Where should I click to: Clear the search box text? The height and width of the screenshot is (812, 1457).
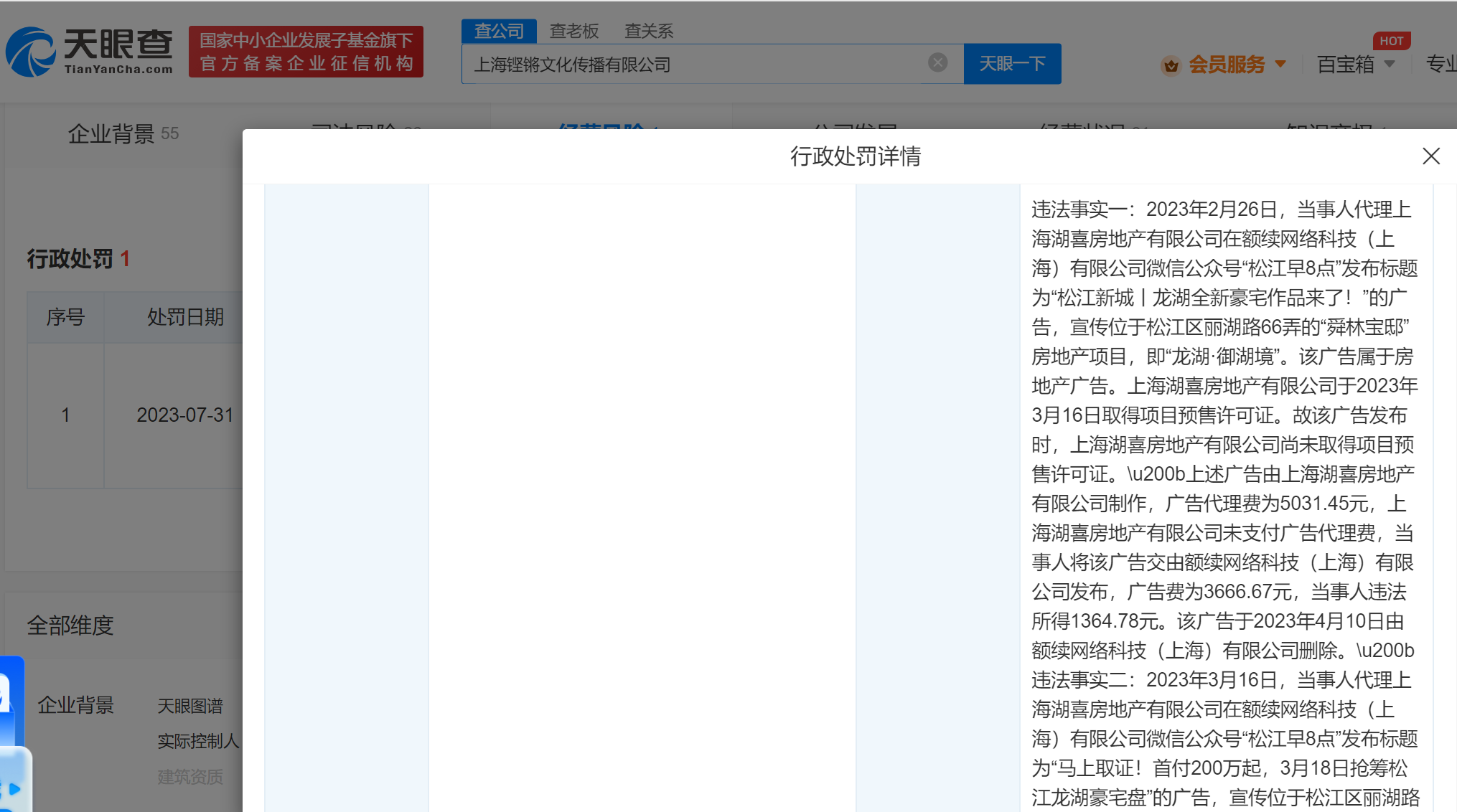937,63
